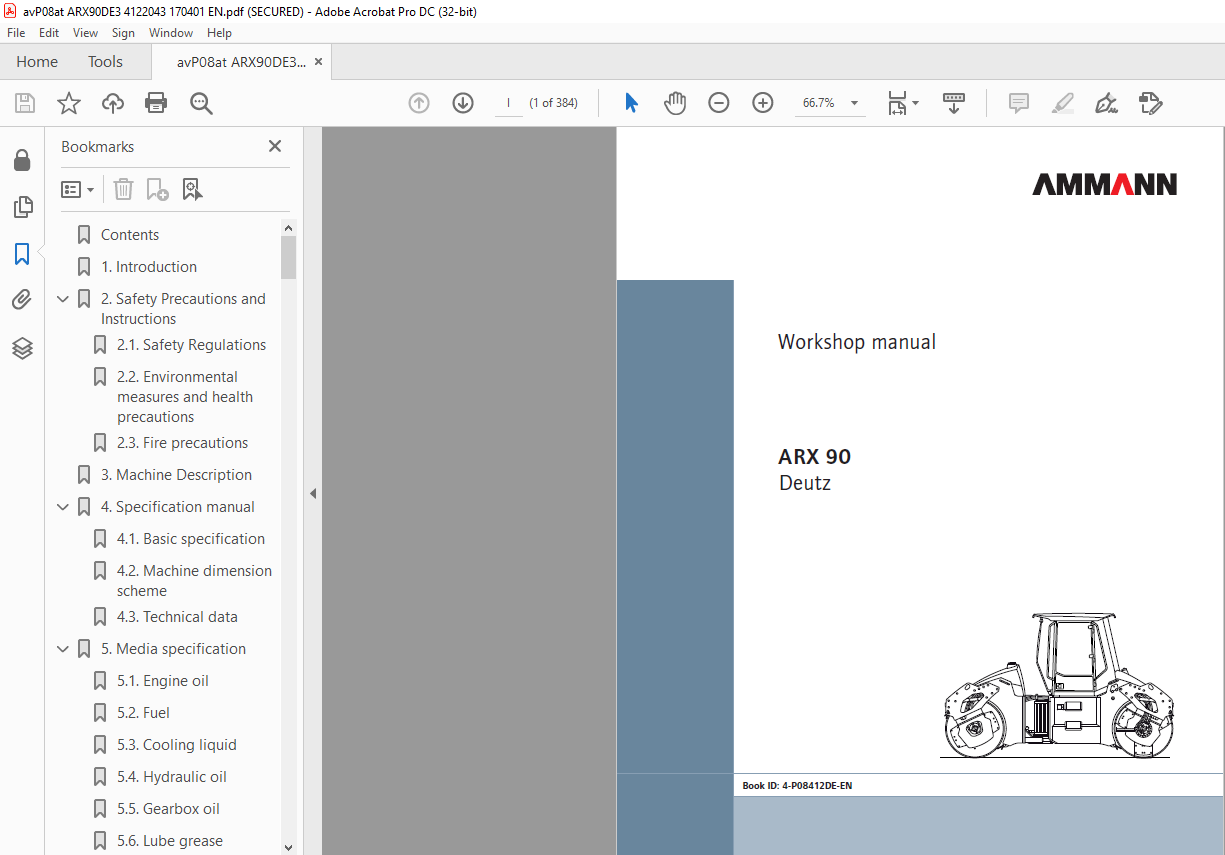Select 4.1. Basic specification bookmark
This screenshot has height=855, width=1225.
(191, 539)
